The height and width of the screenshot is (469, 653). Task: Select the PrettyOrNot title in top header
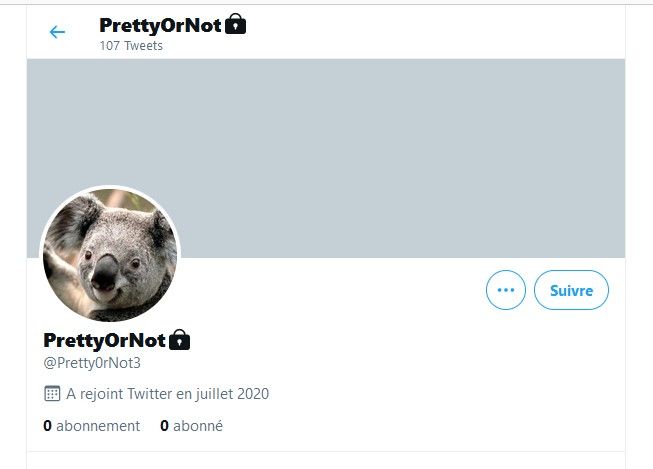tap(160, 24)
